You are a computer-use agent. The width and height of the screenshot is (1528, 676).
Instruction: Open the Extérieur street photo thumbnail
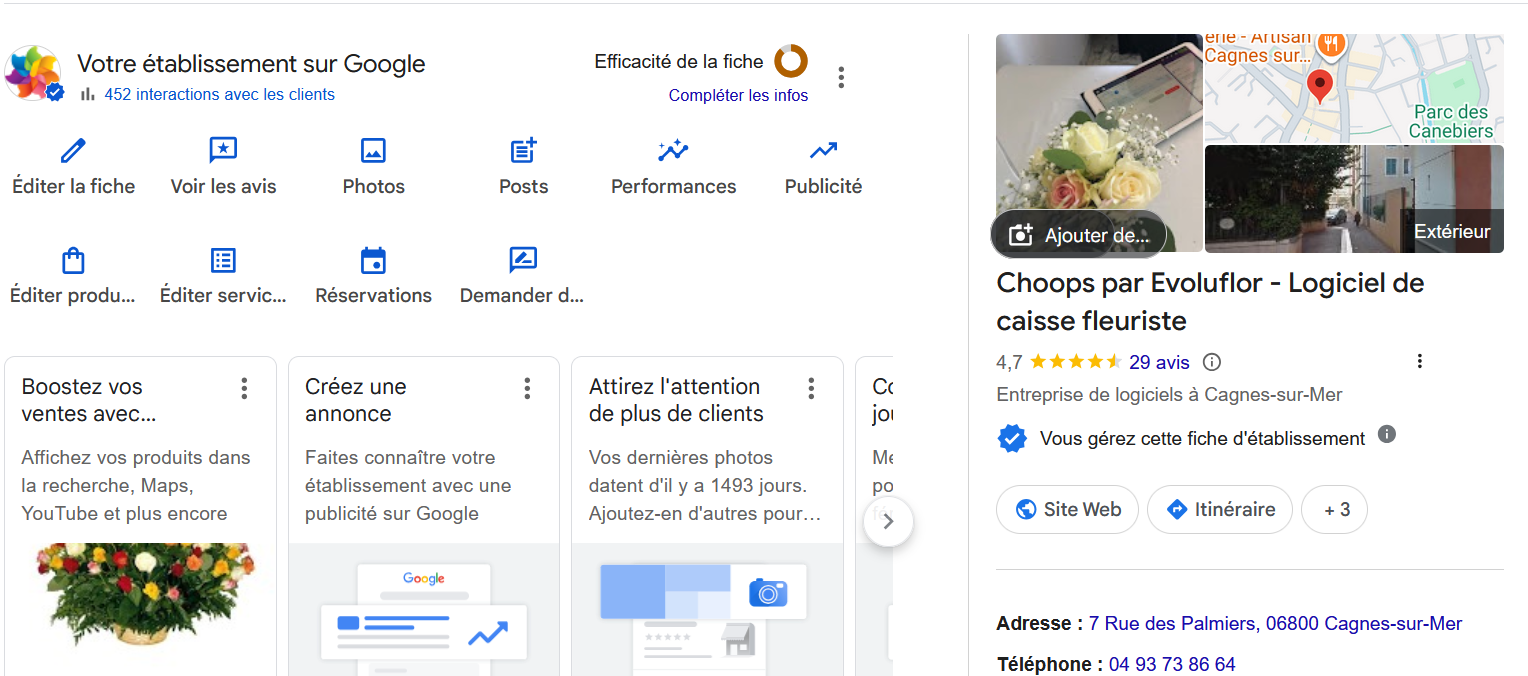tap(1354, 198)
